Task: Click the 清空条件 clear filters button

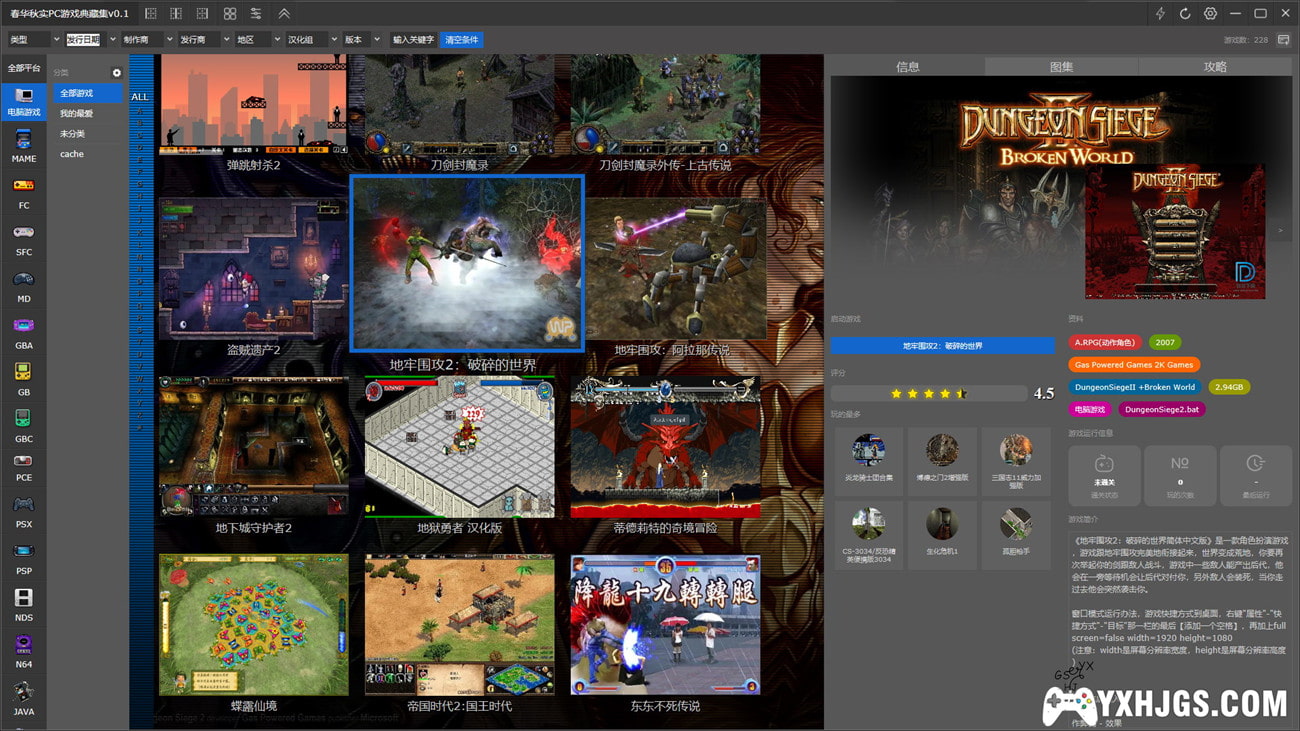Action: pos(462,39)
